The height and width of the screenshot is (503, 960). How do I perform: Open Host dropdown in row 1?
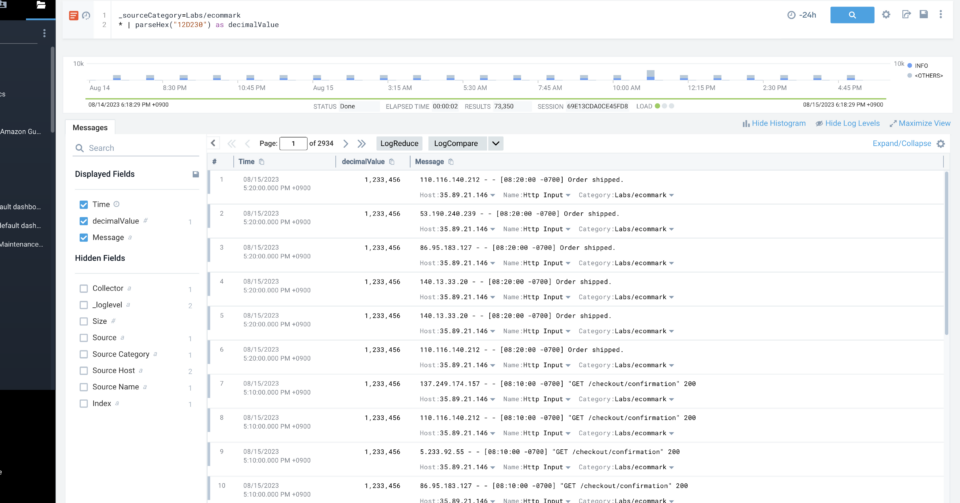tap(492, 195)
